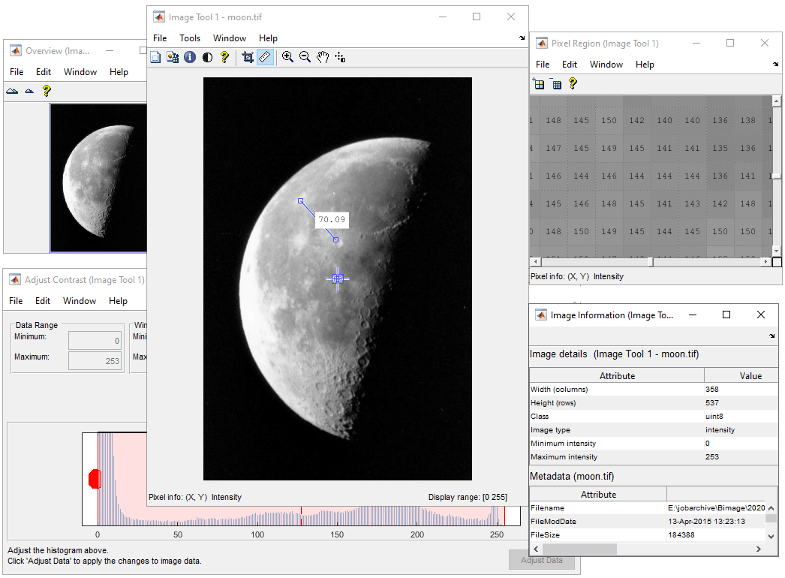Click the Image Information icon in Image Tool
Screen dimensions: 785x578
[190, 57]
